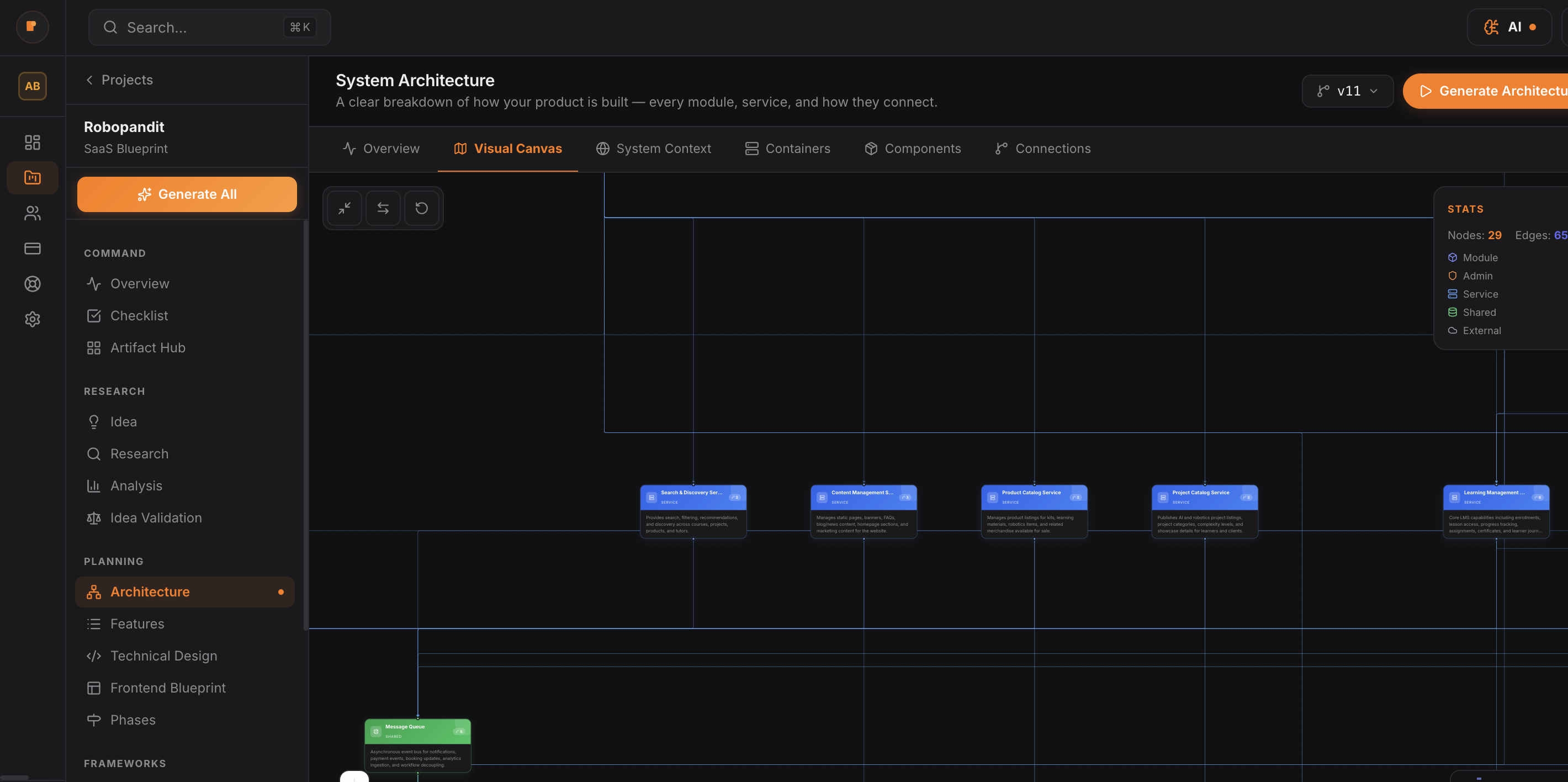This screenshot has width=1568, height=782.
Task: Select the fit-view icon on the canvas toolbar
Action: coord(344,208)
